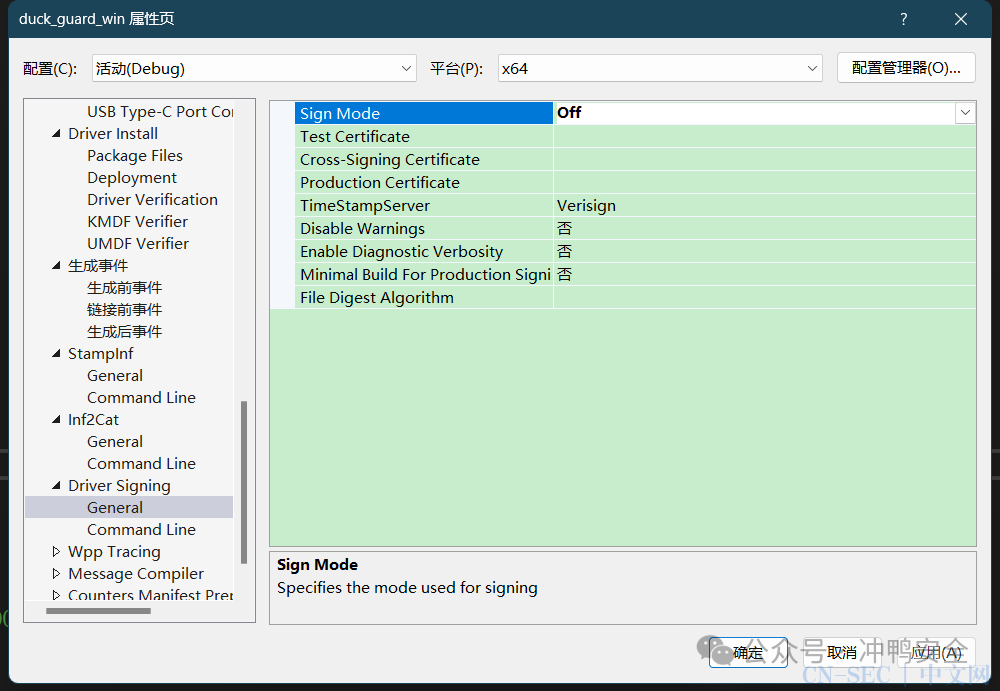Select General under StampInf

115,376
